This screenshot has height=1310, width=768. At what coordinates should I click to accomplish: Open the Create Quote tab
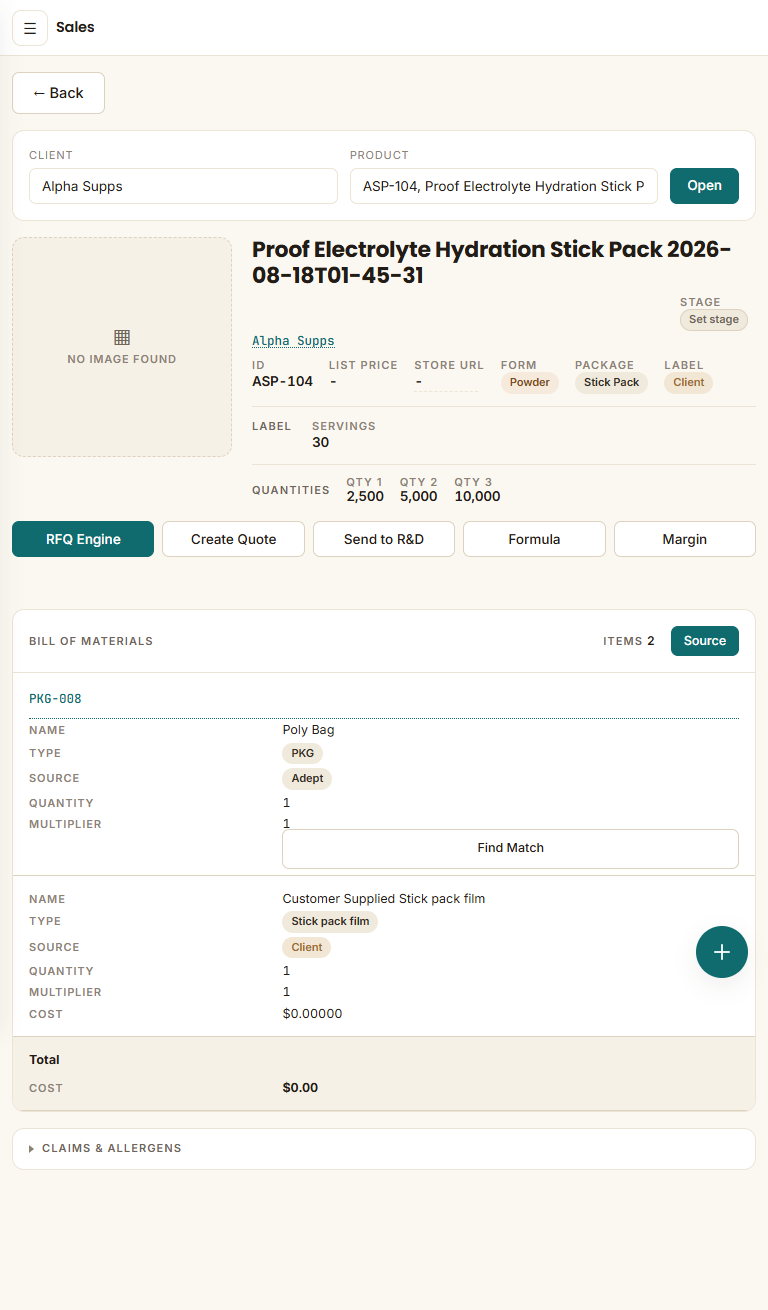coord(233,539)
